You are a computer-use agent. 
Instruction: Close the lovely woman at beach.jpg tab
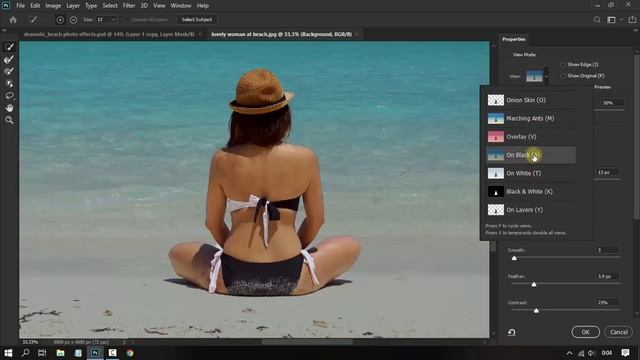pyautogui.click(x=357, y=34)
